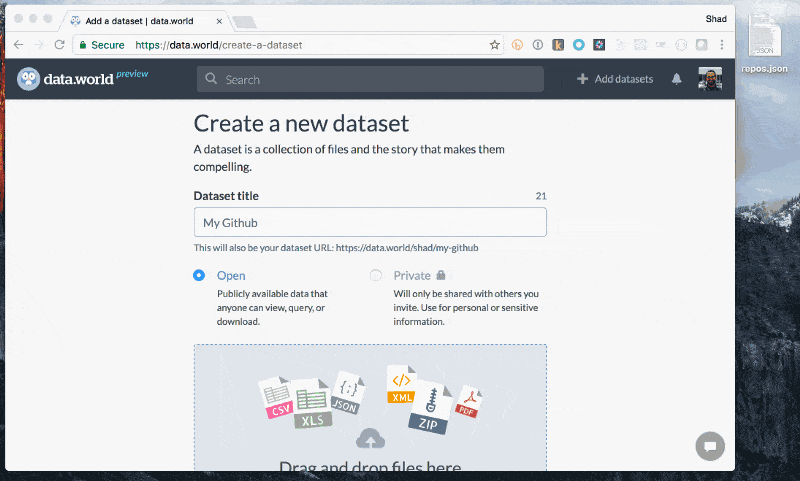Viewport: 800px width, 481px height.
Task: Click the green Secure padlock icon
Action: [83, 45]
